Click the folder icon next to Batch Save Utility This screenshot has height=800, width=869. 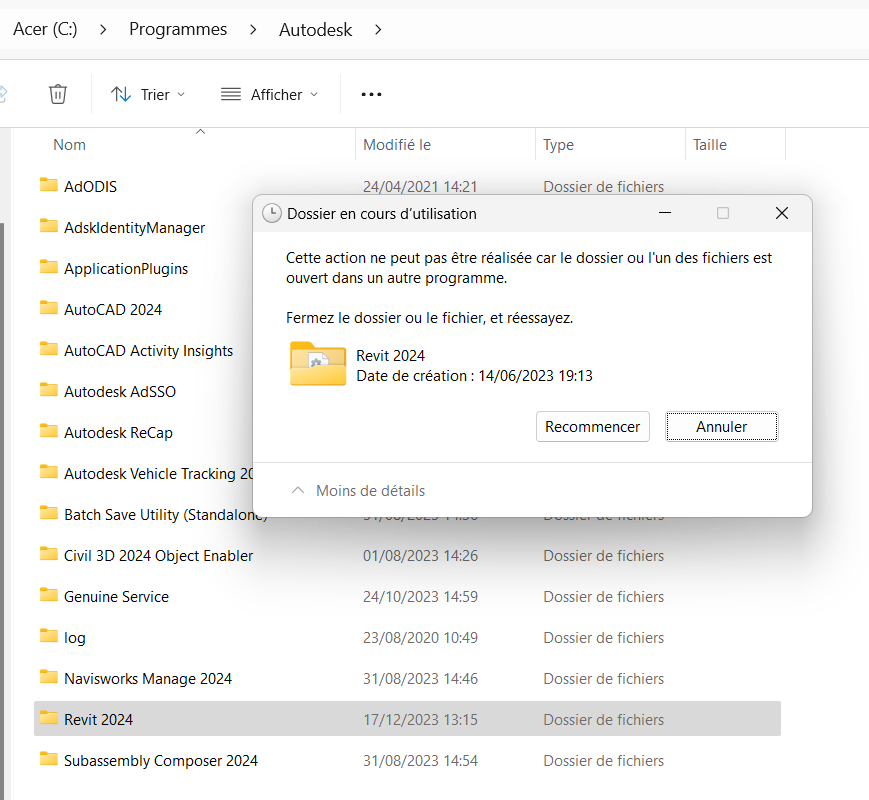tap(49, 513)
